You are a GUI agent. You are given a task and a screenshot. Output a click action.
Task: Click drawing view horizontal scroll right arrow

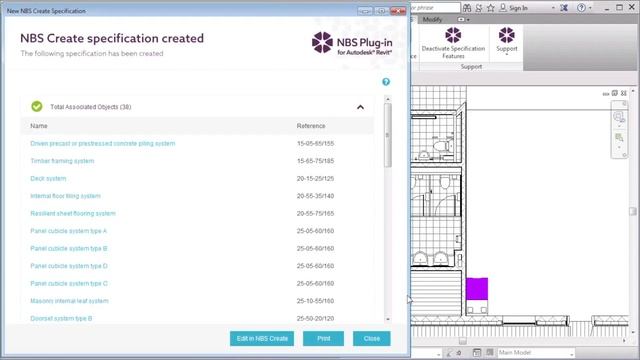pyautogui.click(x=624, y=340)
